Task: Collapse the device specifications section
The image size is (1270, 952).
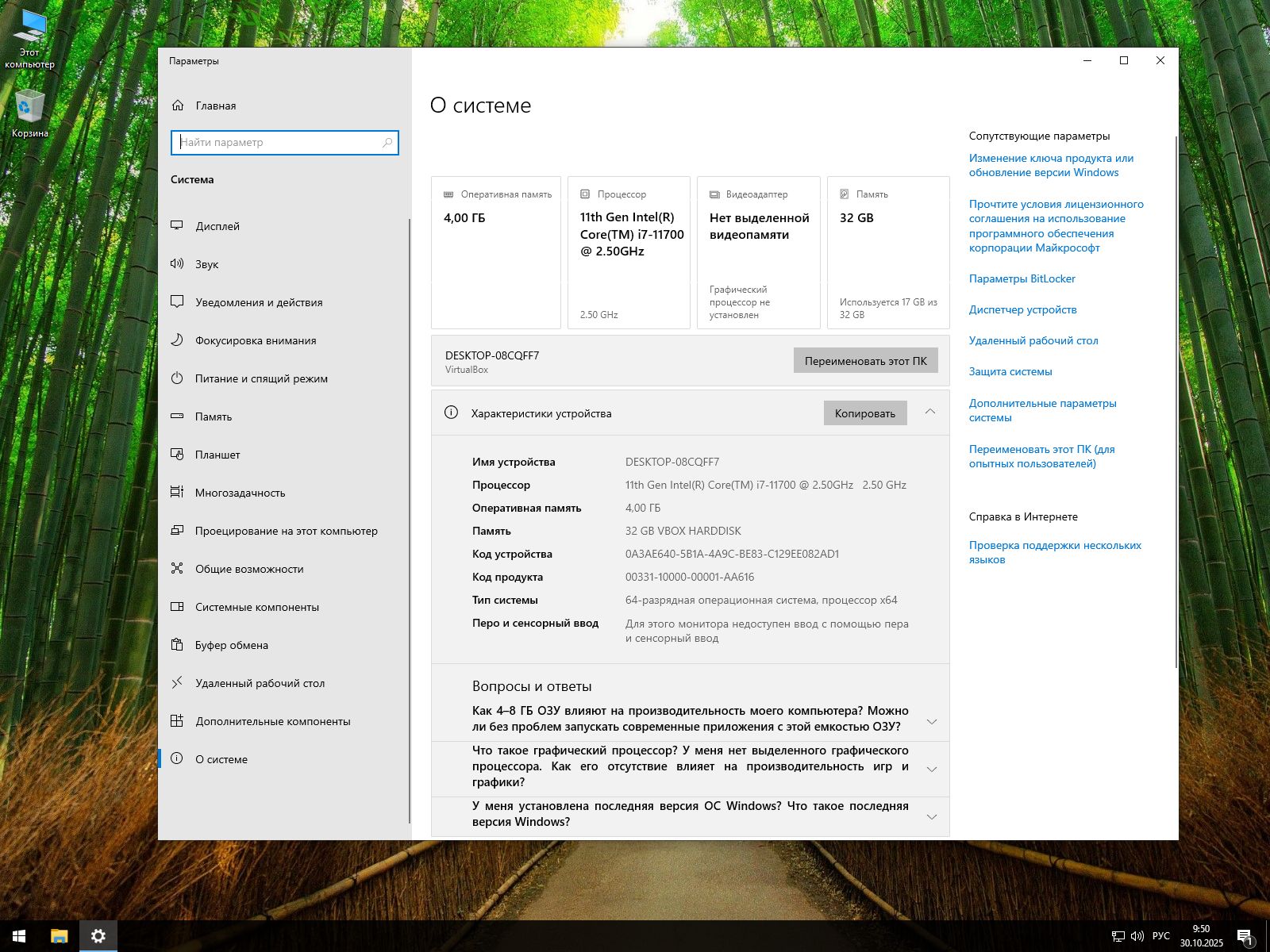Action: [929, 413]
